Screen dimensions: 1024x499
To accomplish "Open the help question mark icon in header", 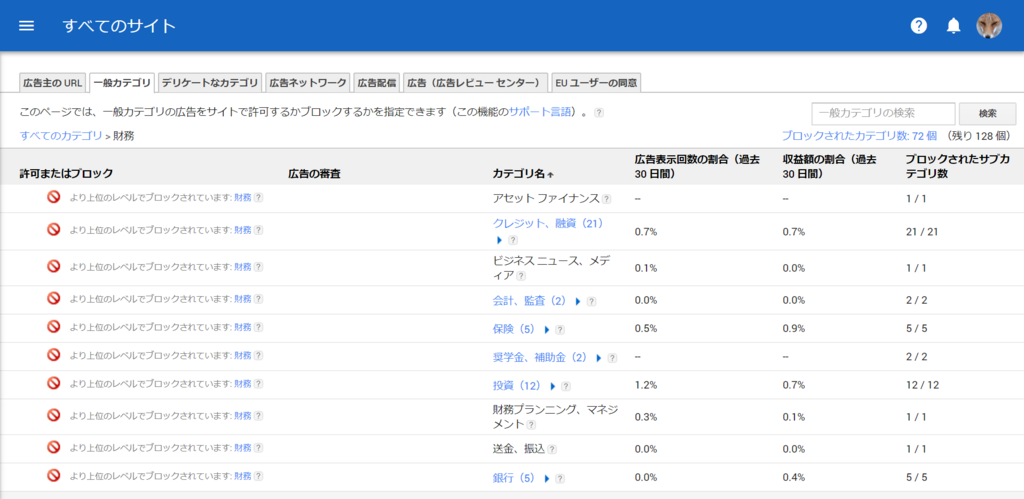I will (919, 26).
